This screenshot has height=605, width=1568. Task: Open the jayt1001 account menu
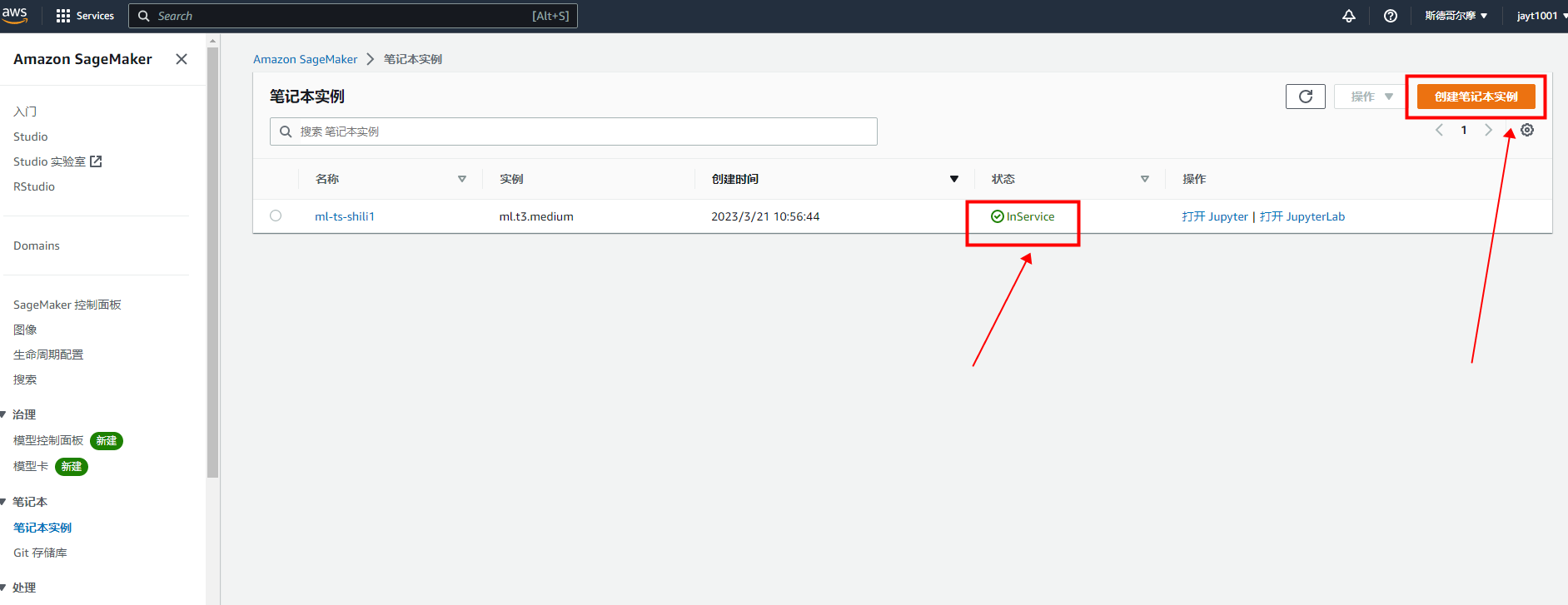pos(1541,16)
